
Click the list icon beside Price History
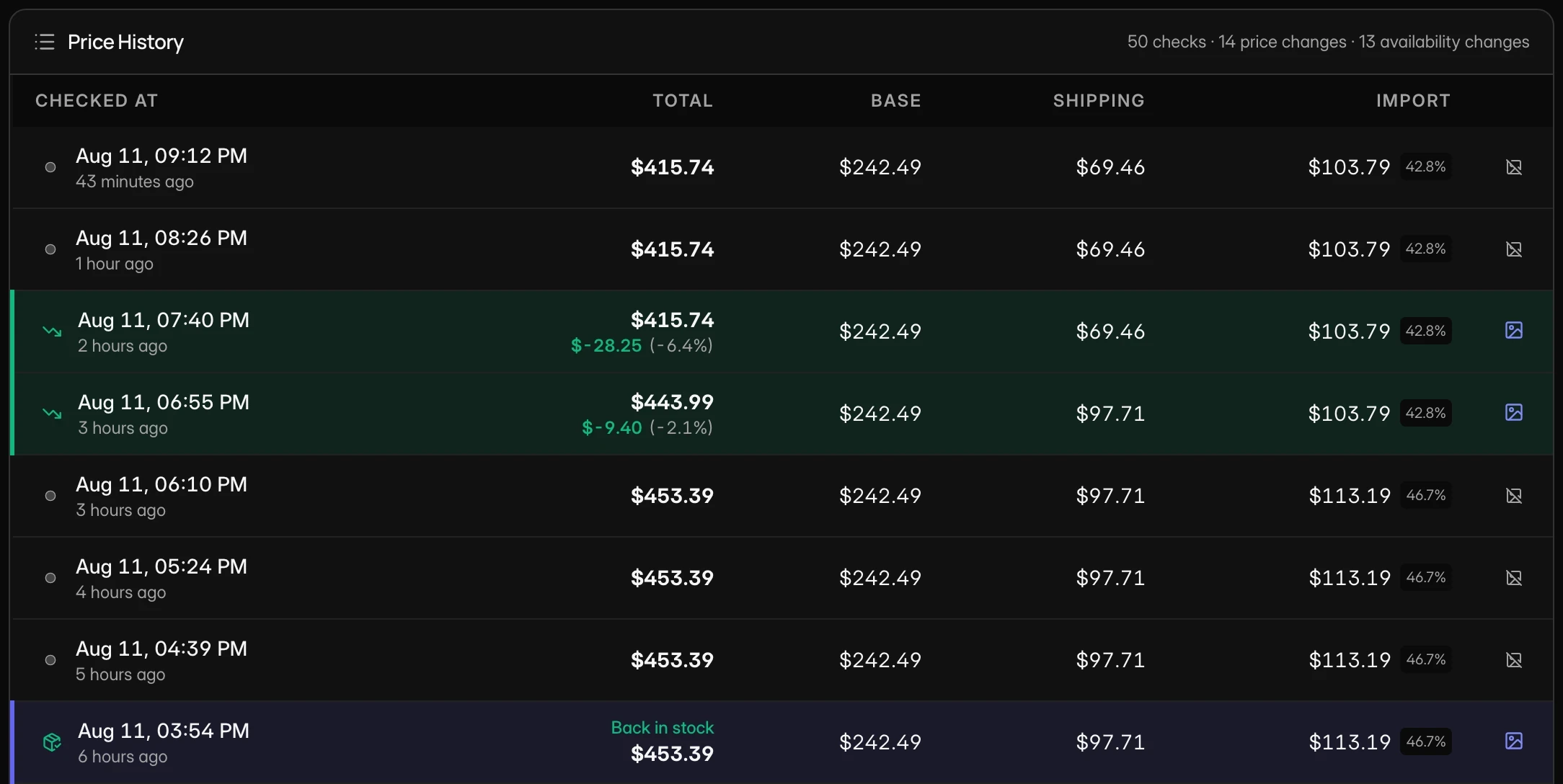[45, 42]
